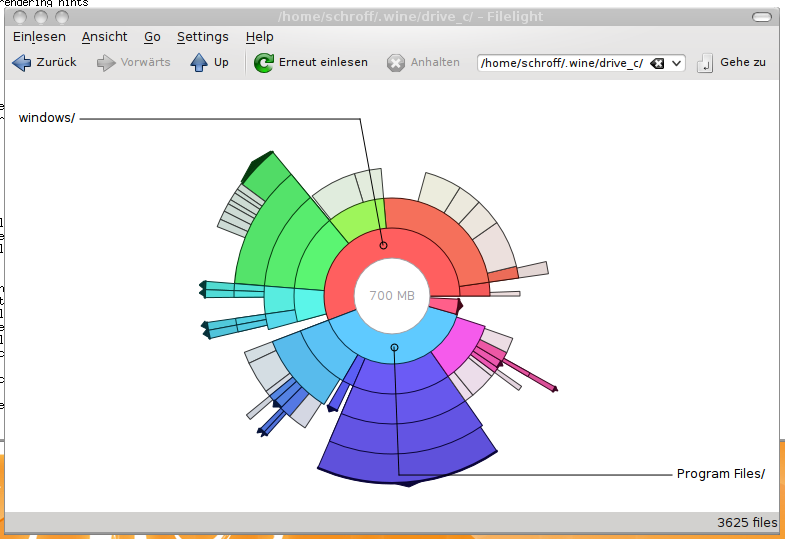785x539 pixels.
Task: Go up one directory with Up arrow
Action: (x=199, y=63)
